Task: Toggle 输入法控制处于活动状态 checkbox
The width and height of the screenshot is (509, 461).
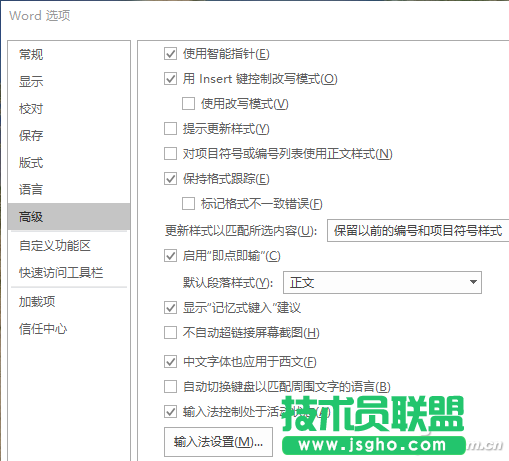Action: [x=170, y=412]
